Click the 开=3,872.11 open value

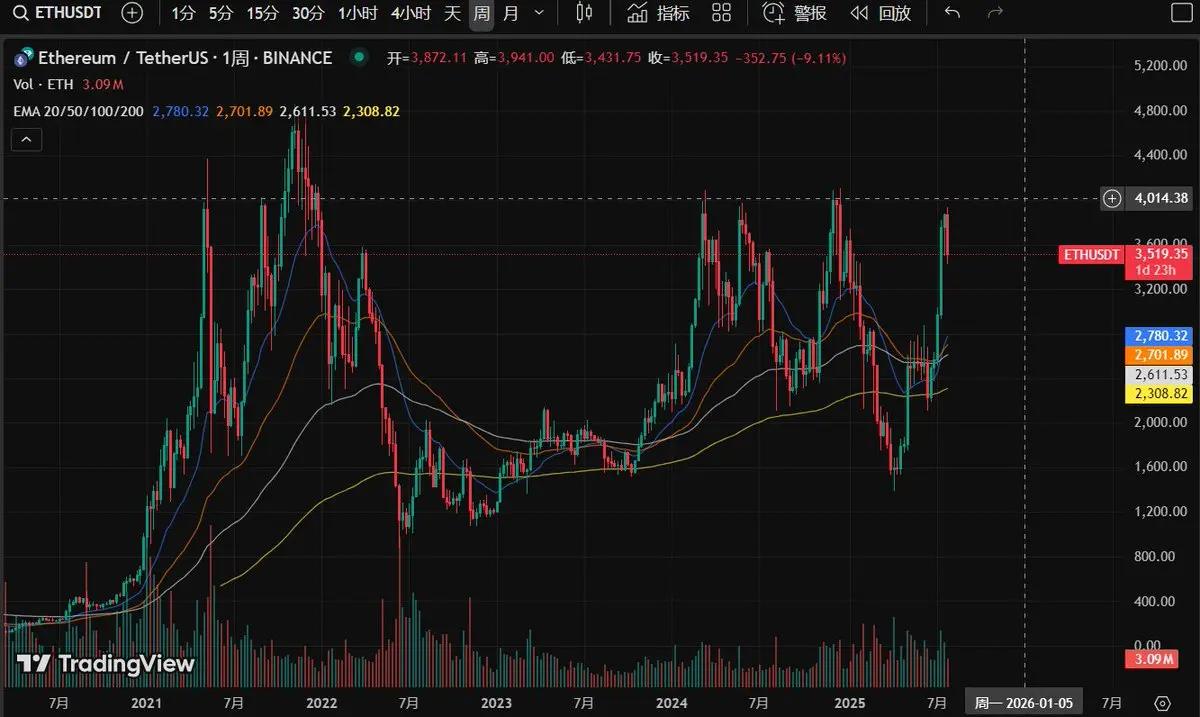(x=427, y=59)
